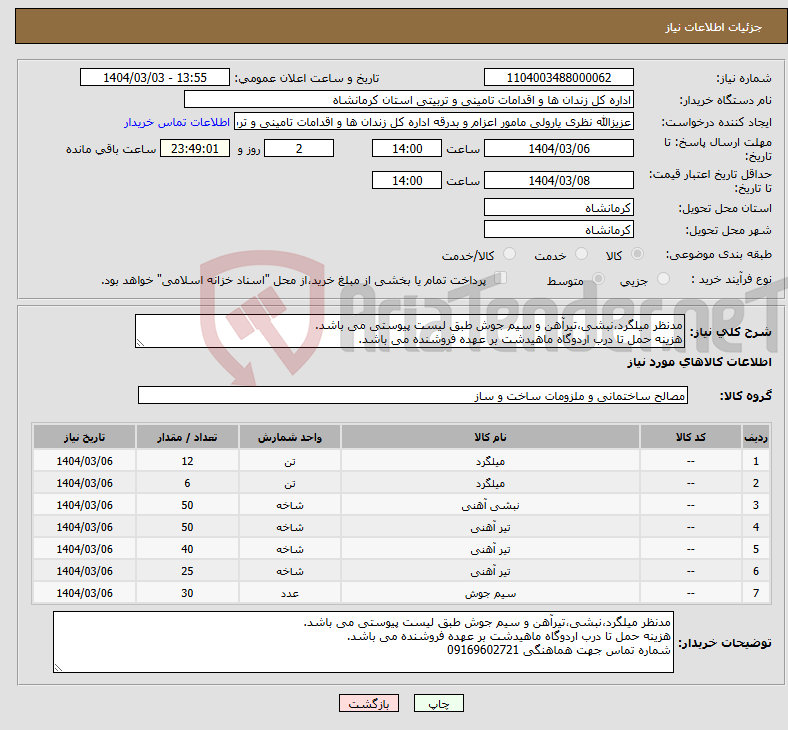
Task: Click date 1404/03/06 in row 7
Action: coord(84,593)
